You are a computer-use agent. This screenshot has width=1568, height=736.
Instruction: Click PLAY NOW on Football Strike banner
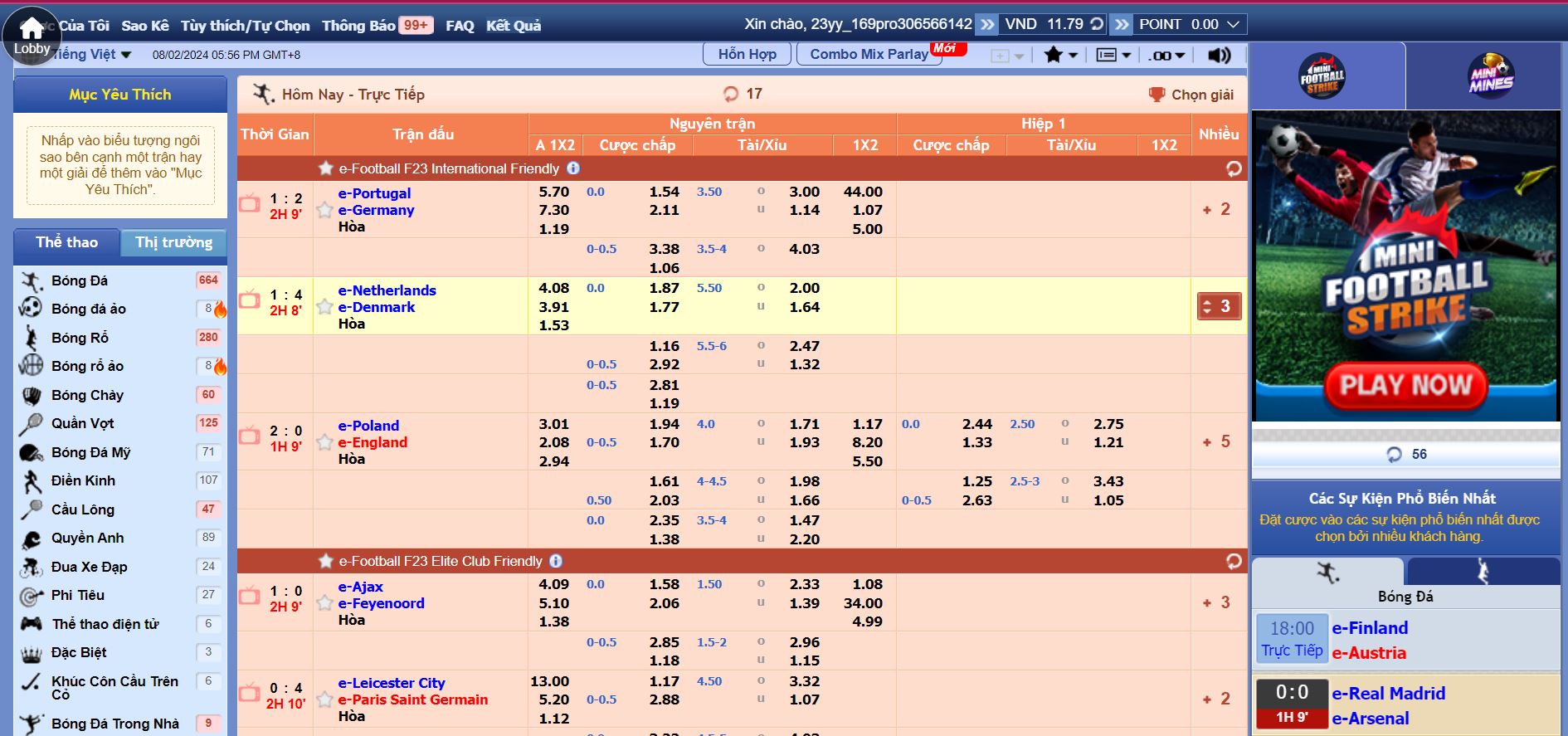[x=1406, y=386]
